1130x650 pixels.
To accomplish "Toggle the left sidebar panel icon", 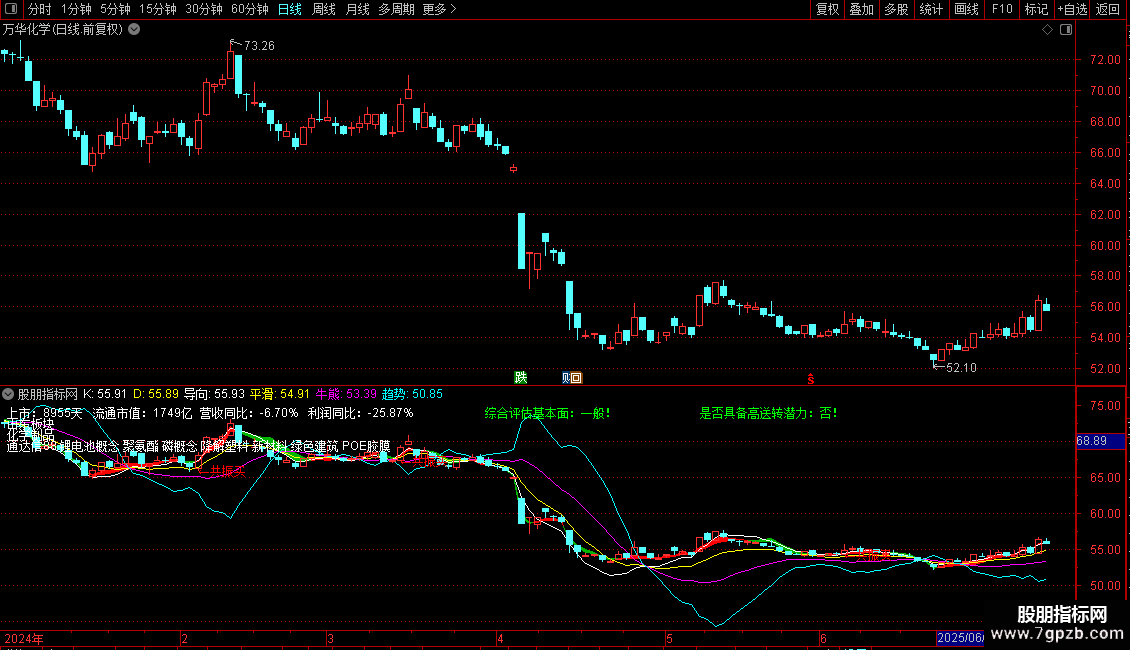I will pyautogui.click(x=12, y=9).
